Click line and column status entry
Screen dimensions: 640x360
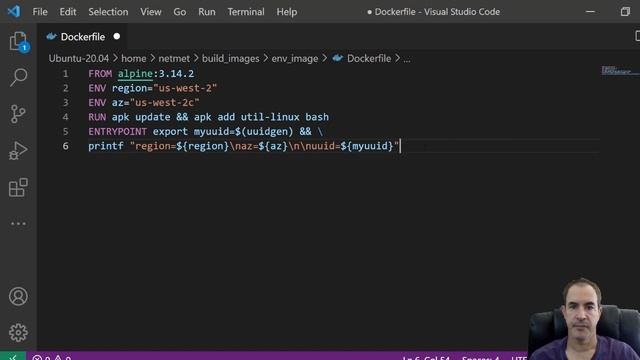tap(426, 358)
